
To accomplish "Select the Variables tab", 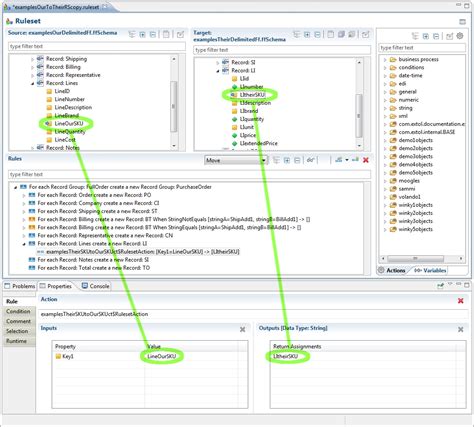I will click(430, 270).
